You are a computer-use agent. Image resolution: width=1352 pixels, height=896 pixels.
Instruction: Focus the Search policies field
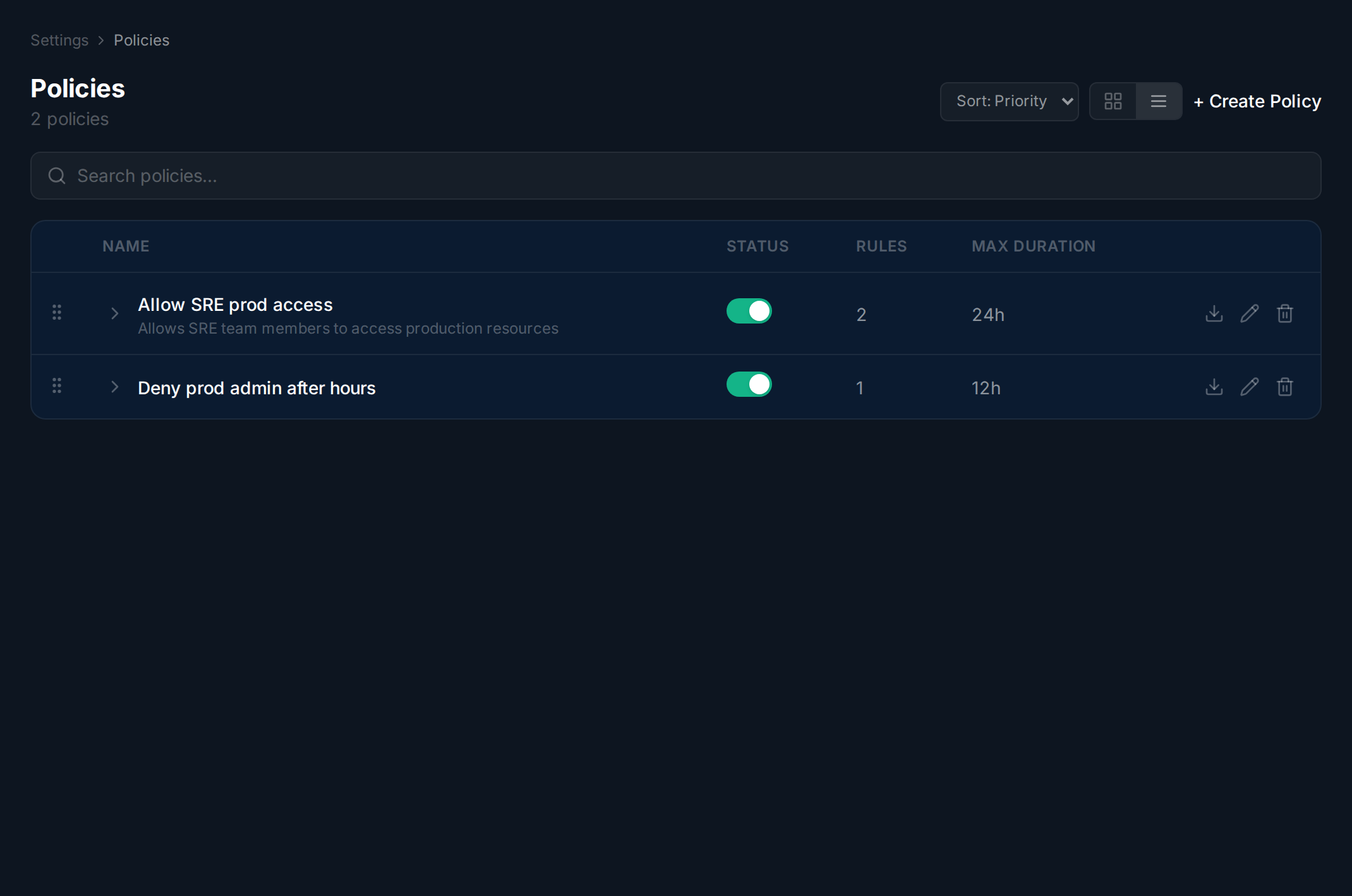[x=676, y=176]
